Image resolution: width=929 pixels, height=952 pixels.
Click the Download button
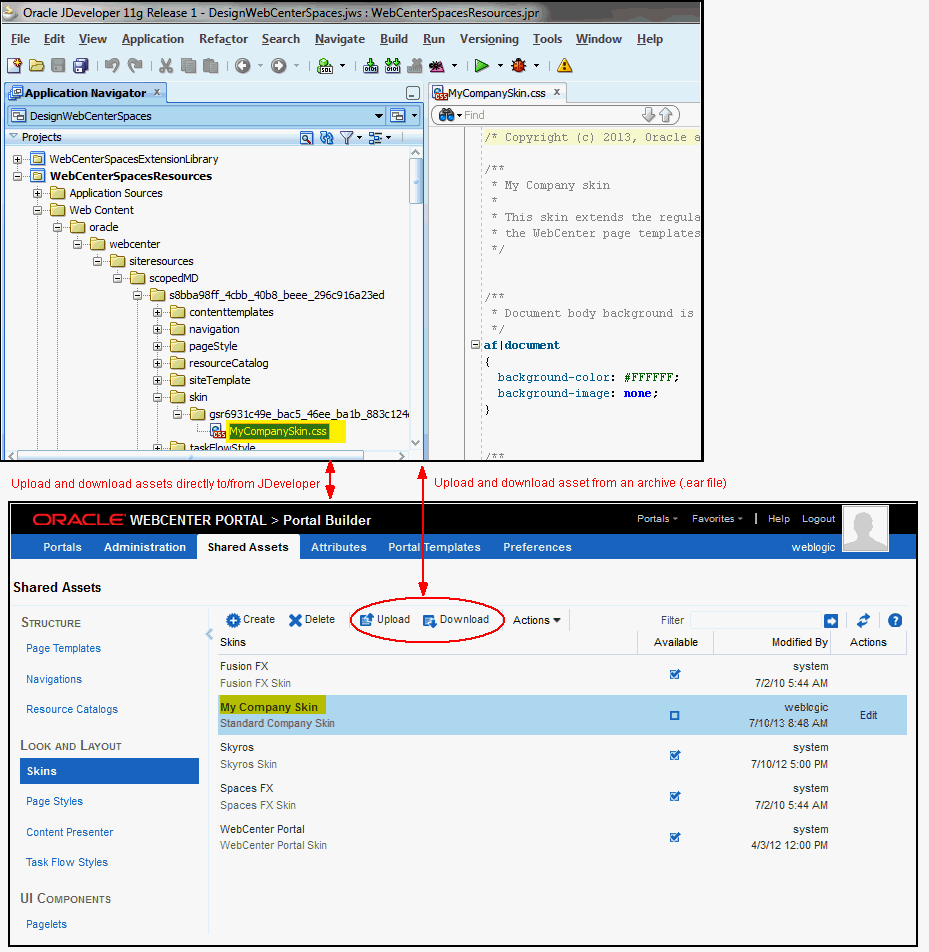[x=456, y=619]
